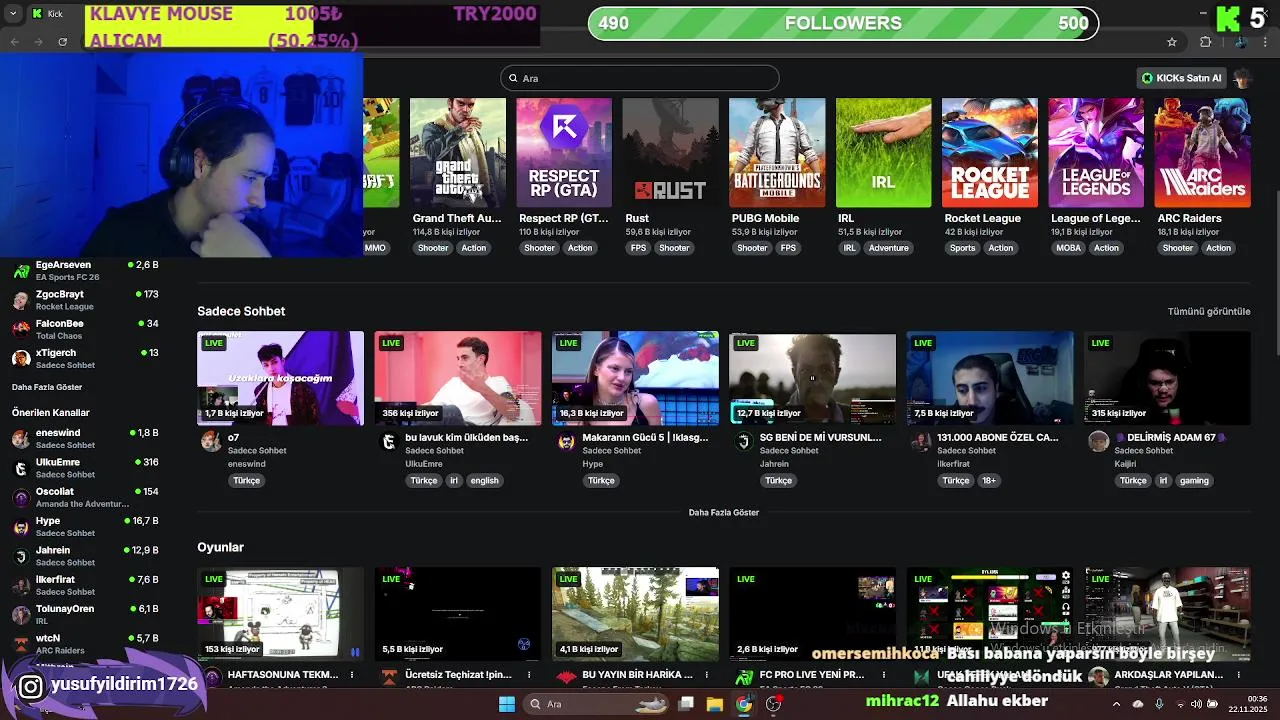1280x720 pixels.
Task: Open wtcN recommended channel in sidebar
Action: click(x=85, y=644)
